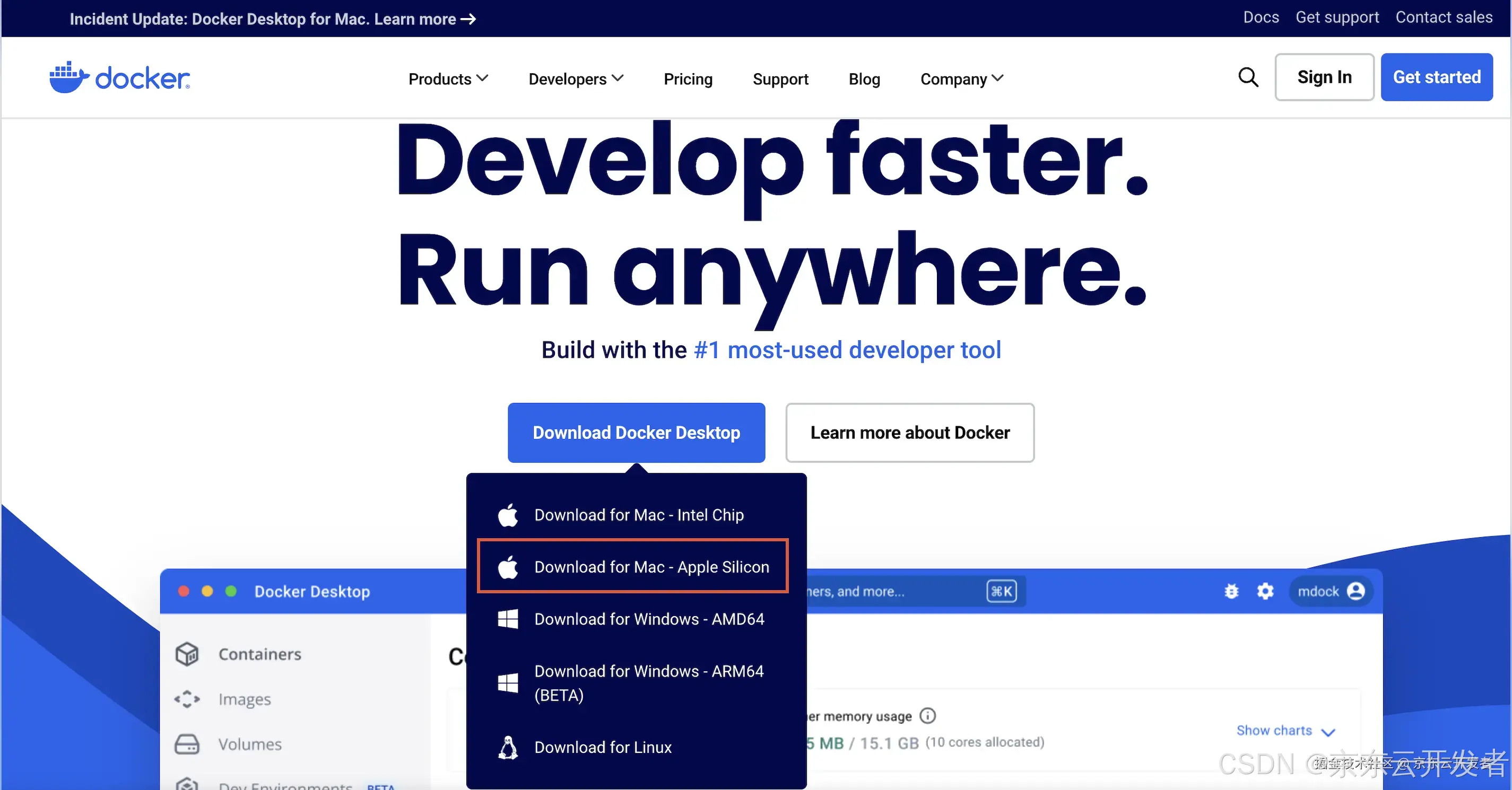Image resolution: width=1512 pixels, height=790 pixels.
Task: Click the Get started button
Action: 1436,77
